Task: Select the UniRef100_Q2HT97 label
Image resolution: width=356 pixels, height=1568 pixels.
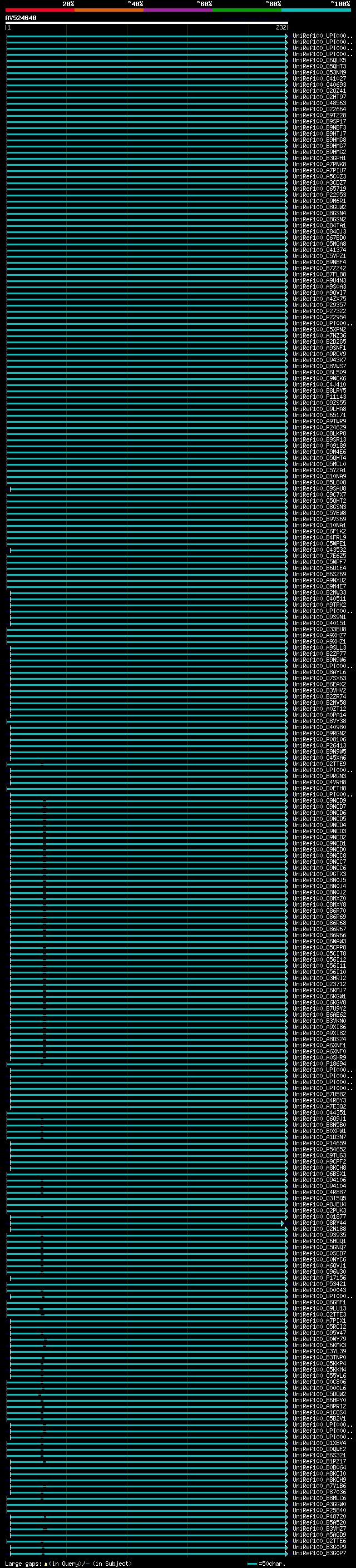Action: point(319,97)
